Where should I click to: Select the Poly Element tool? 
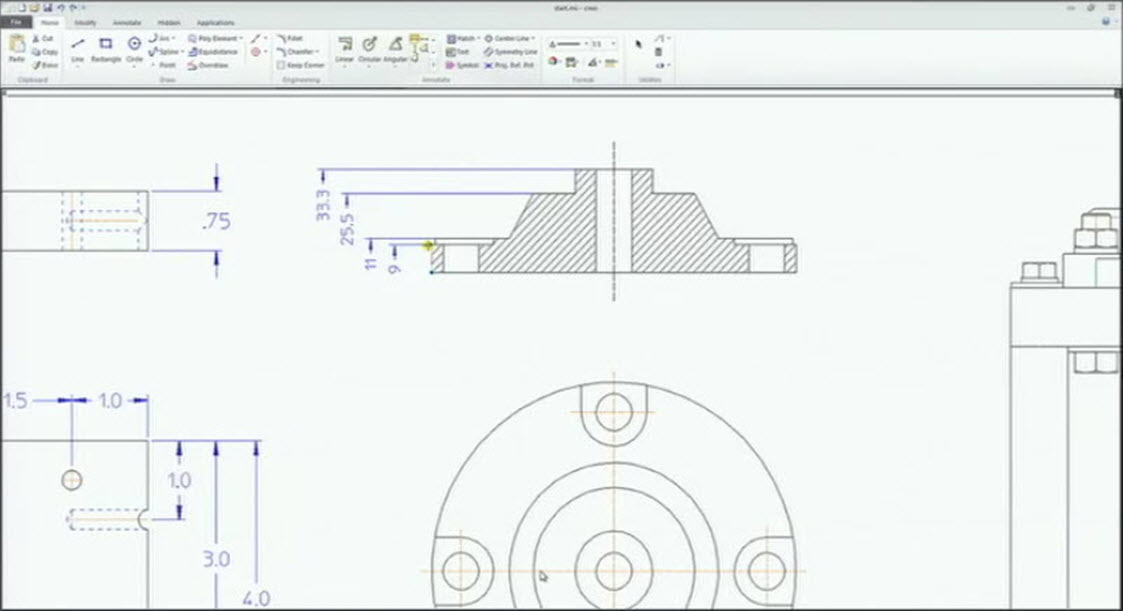[x=213, y=38]
